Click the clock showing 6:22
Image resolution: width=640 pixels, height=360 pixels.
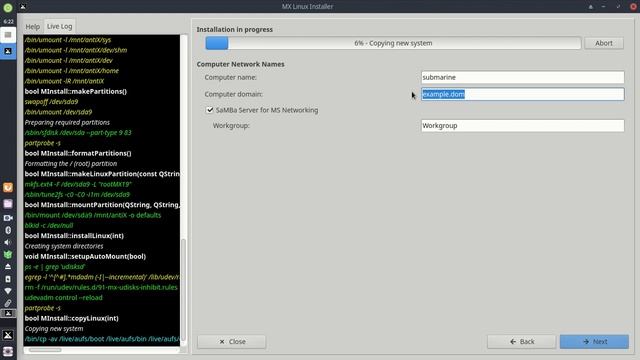[8, 21]
